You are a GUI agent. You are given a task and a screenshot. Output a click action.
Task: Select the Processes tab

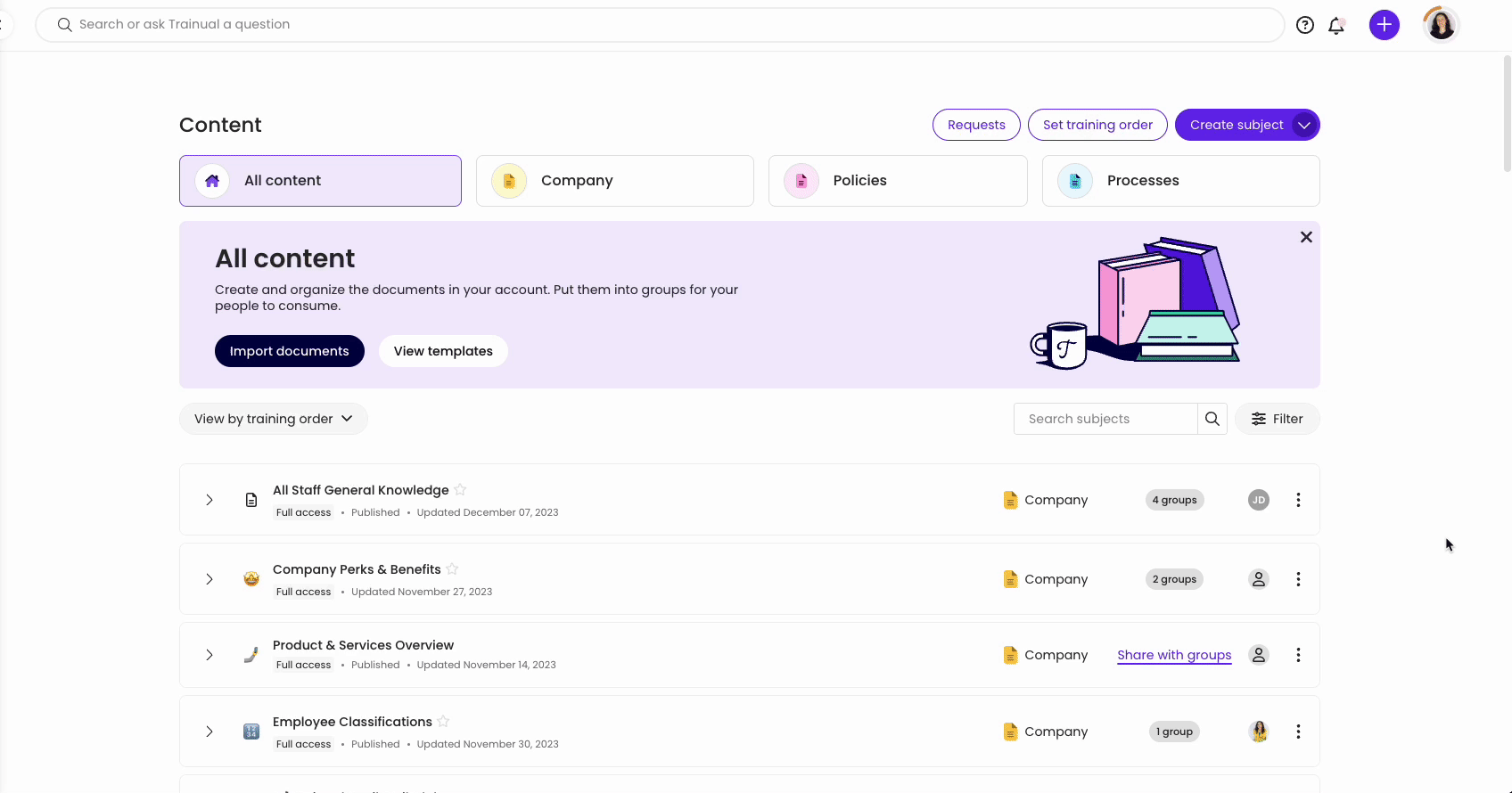[1180, 181]
